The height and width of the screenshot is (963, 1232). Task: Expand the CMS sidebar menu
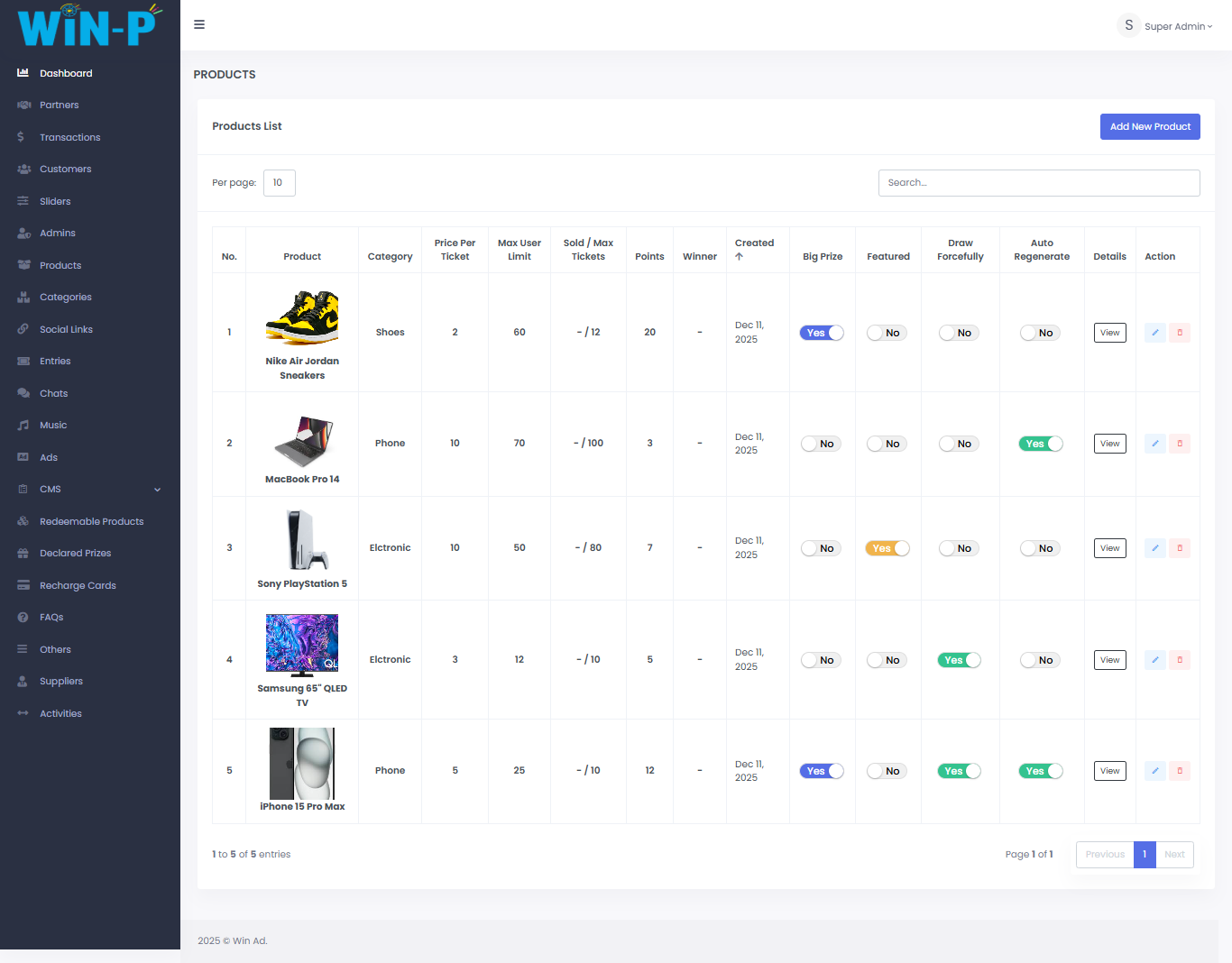pyautogui.click(x=90, y=490)
